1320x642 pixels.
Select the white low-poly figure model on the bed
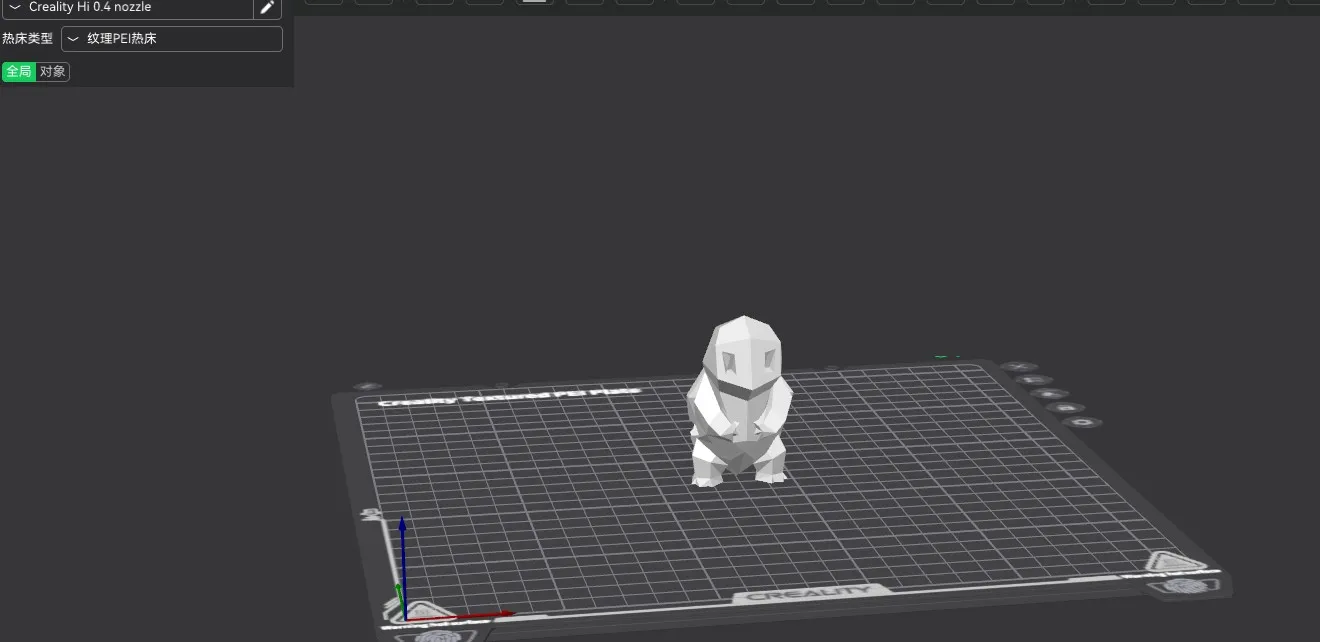[x=739, y=402]
